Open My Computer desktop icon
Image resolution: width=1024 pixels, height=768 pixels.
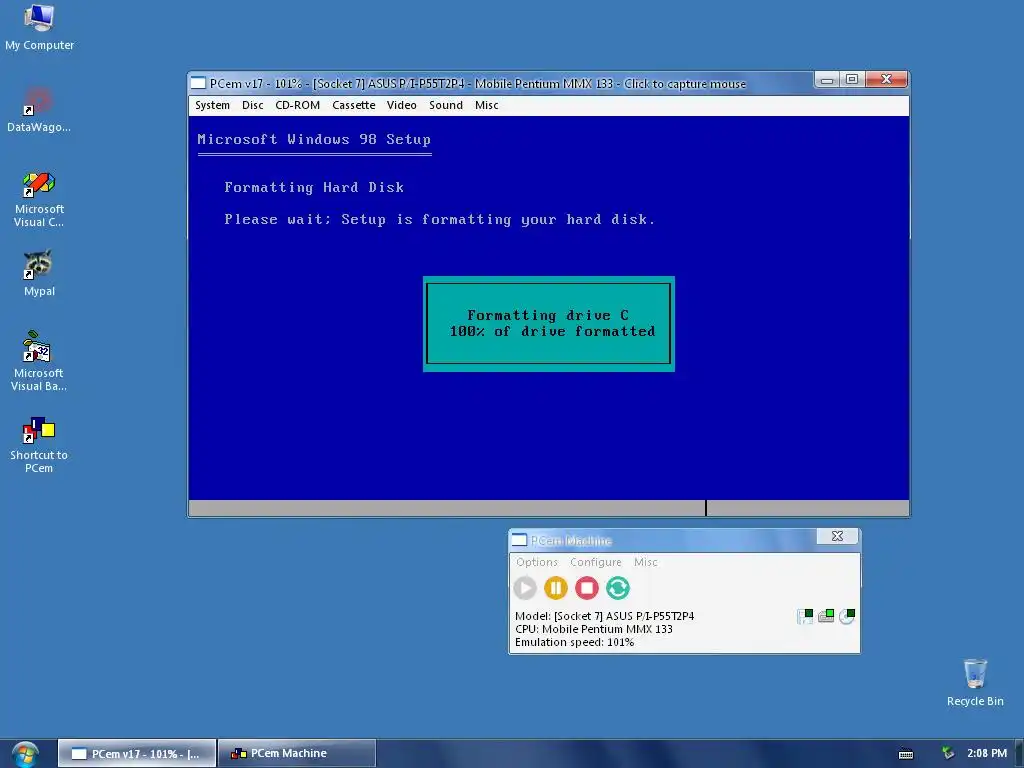click(39, 27)
